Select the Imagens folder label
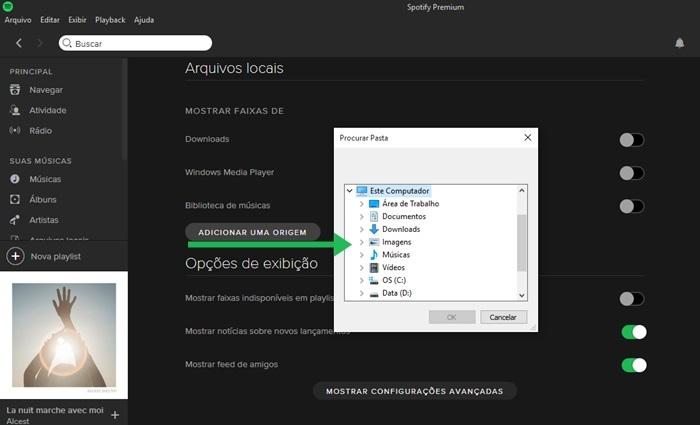The image size is (700, 425). 396,242
